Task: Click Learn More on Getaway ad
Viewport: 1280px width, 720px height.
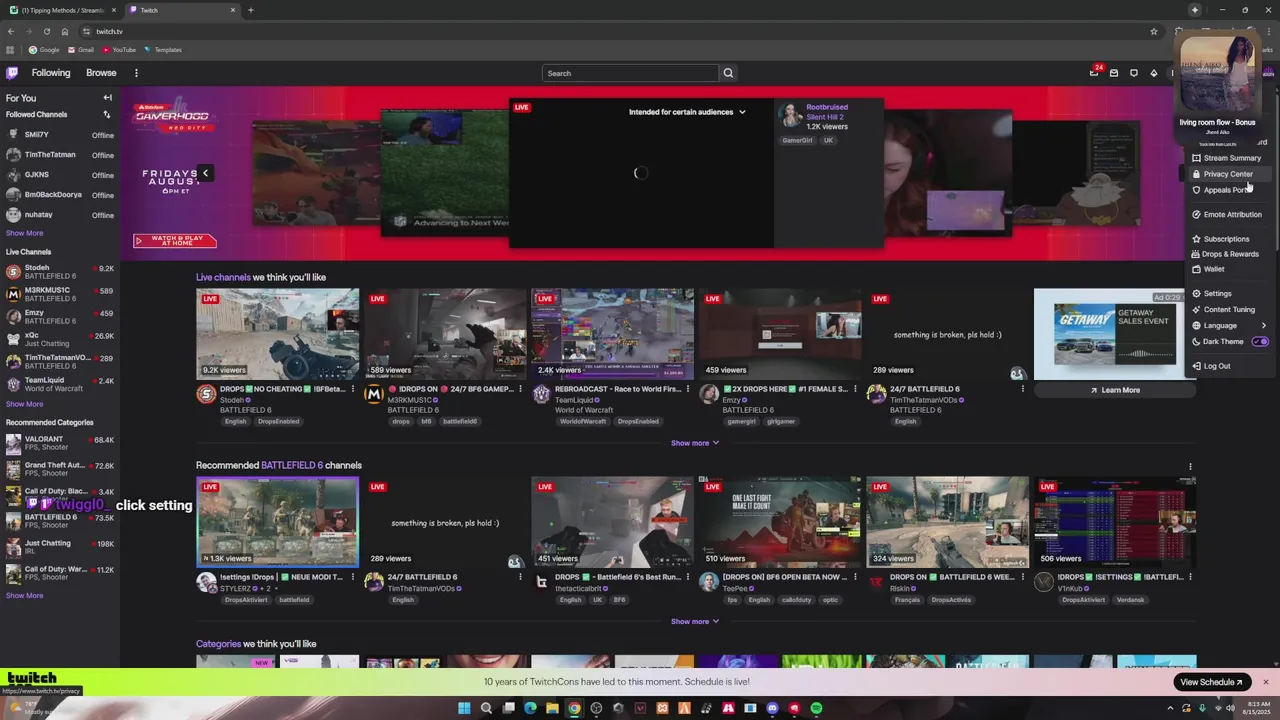Action: pos(1115,390)
